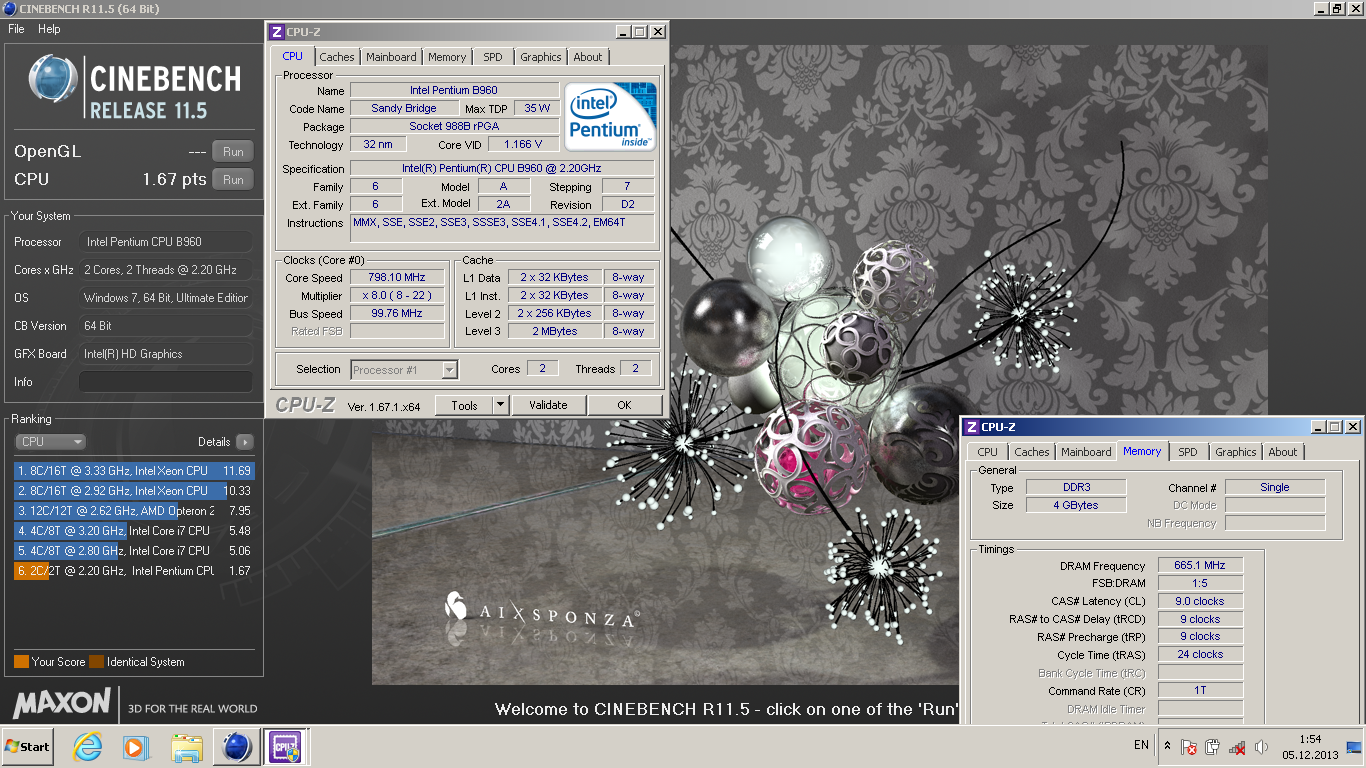The width and height of the screenshot is (1366, 768).
Task: Click the Code Name value Sandy Bridge
Action: [x=404, y=108]
